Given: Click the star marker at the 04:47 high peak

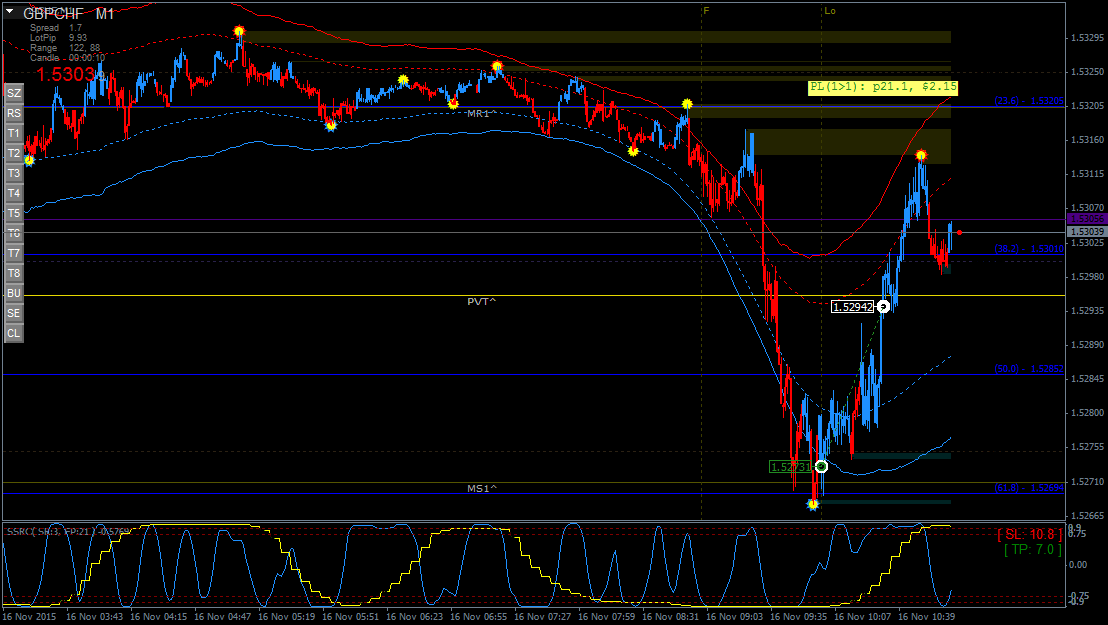Looking at the screenshot, I should click(239, 31).
